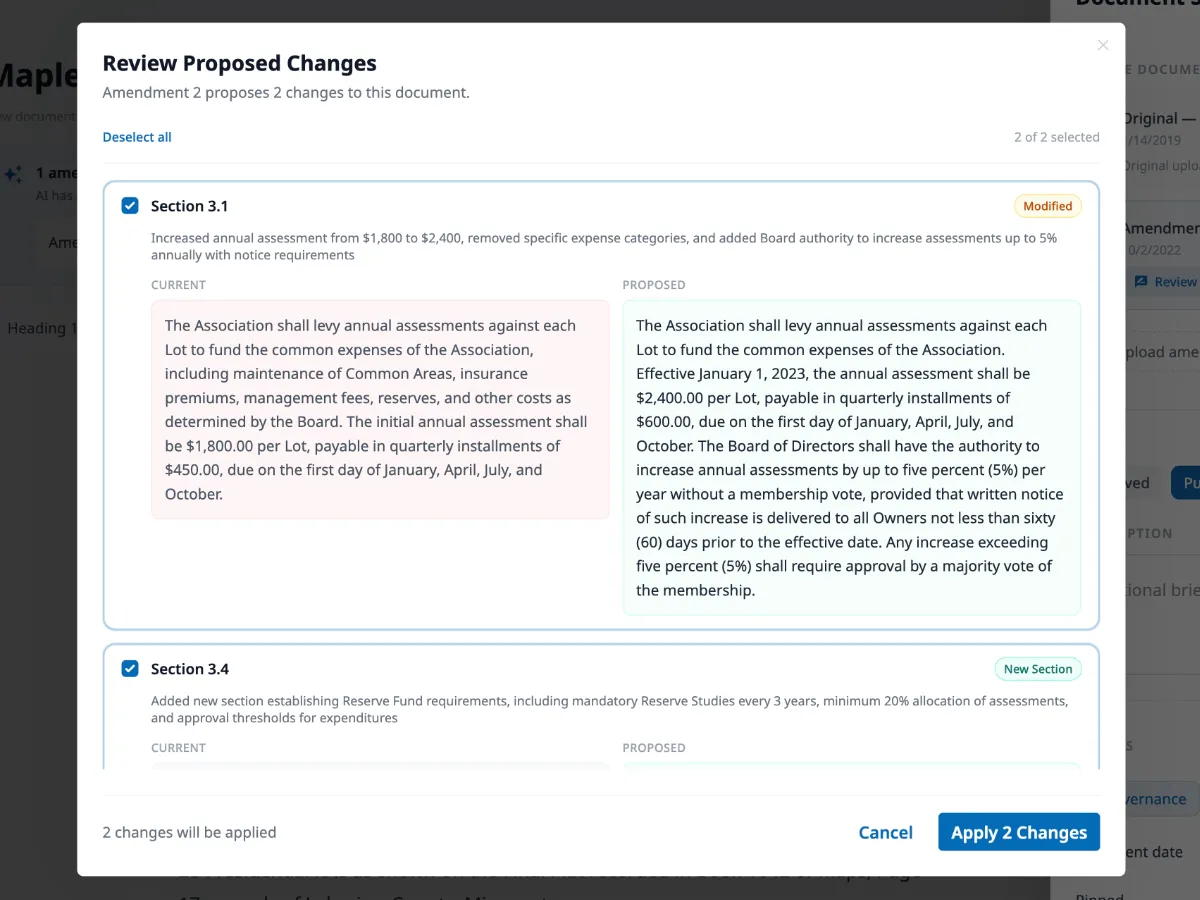Dismiss the dialog using the X icon
The height and width of the screenshot is (900, 1200).
click(1103, 45)
